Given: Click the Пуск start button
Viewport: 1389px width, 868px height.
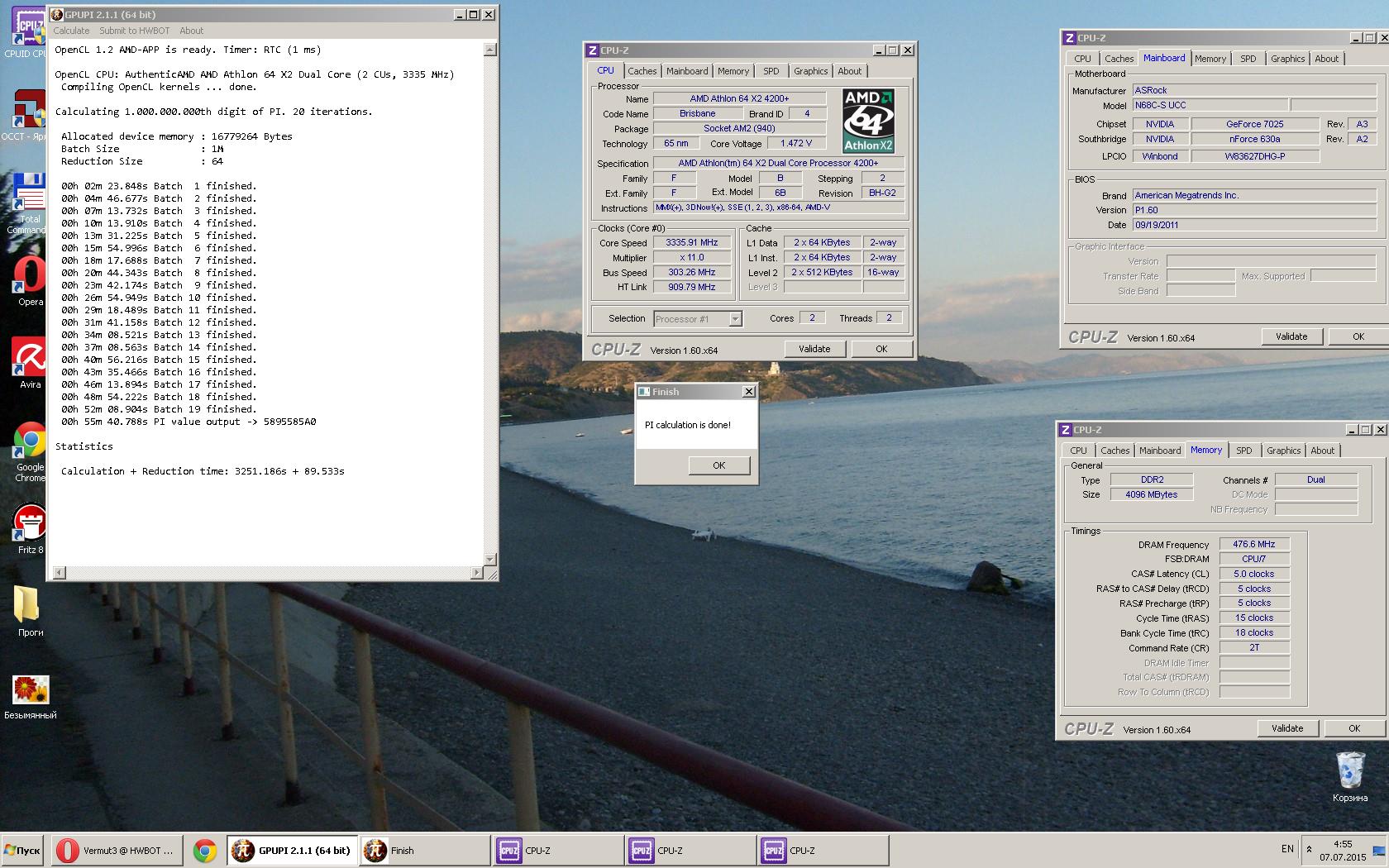Looking at the screenshot, I should point(22,851).
